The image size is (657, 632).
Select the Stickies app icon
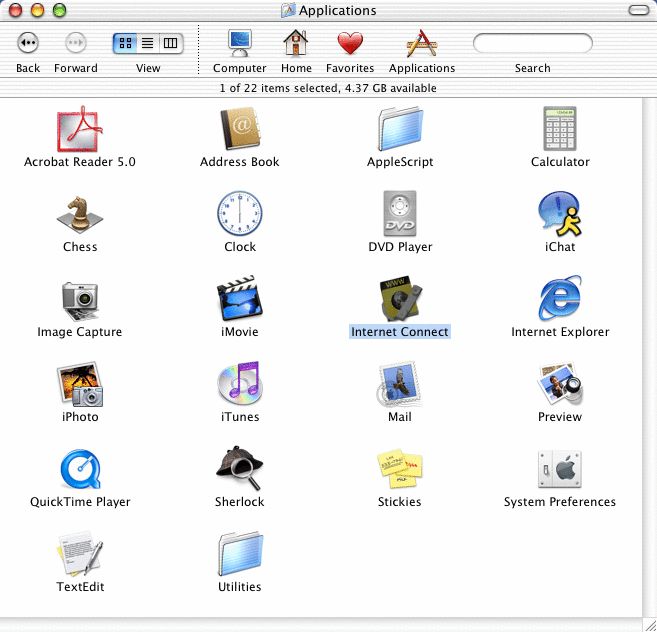click(x=400, y=469)
